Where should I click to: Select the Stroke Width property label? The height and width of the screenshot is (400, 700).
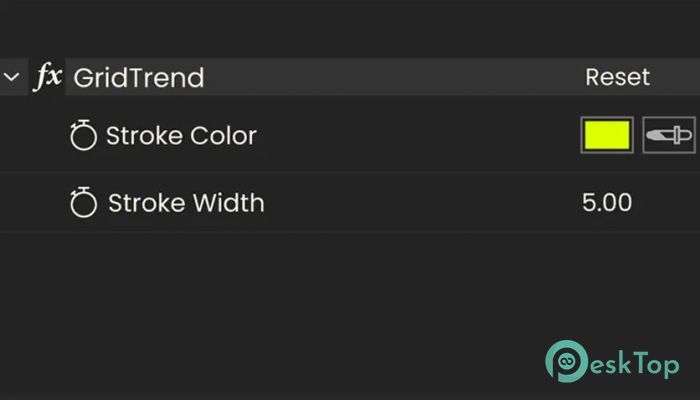pyautogui.click(x=186, y=204)
